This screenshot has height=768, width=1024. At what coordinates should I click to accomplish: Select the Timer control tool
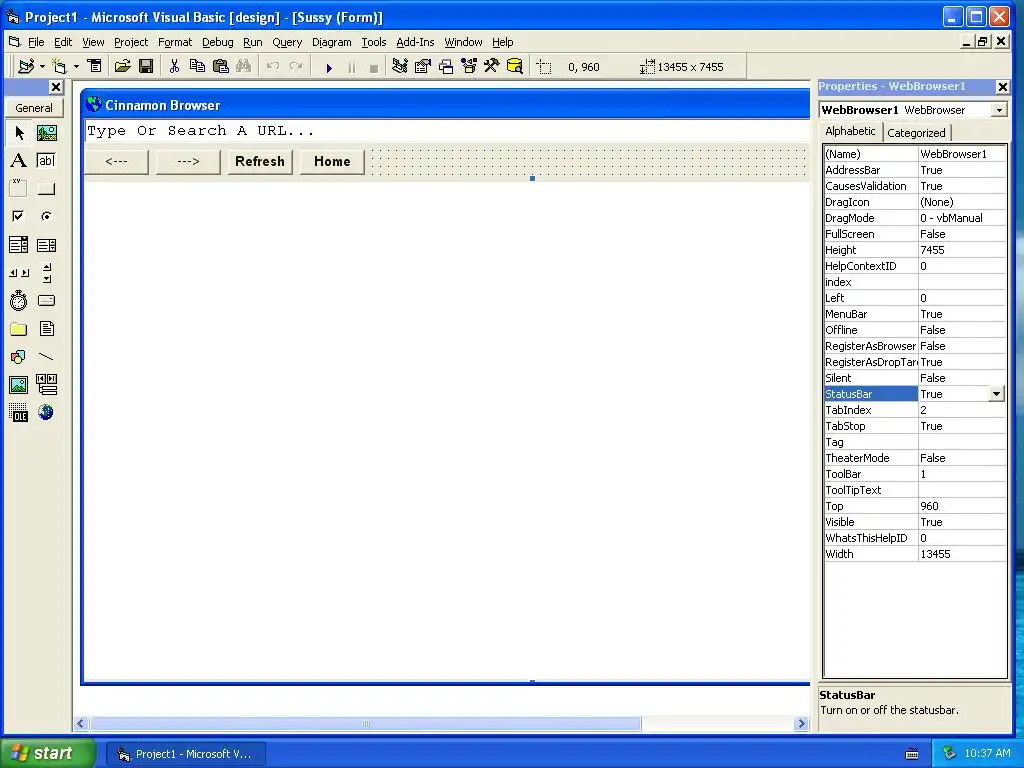(19, 300)
